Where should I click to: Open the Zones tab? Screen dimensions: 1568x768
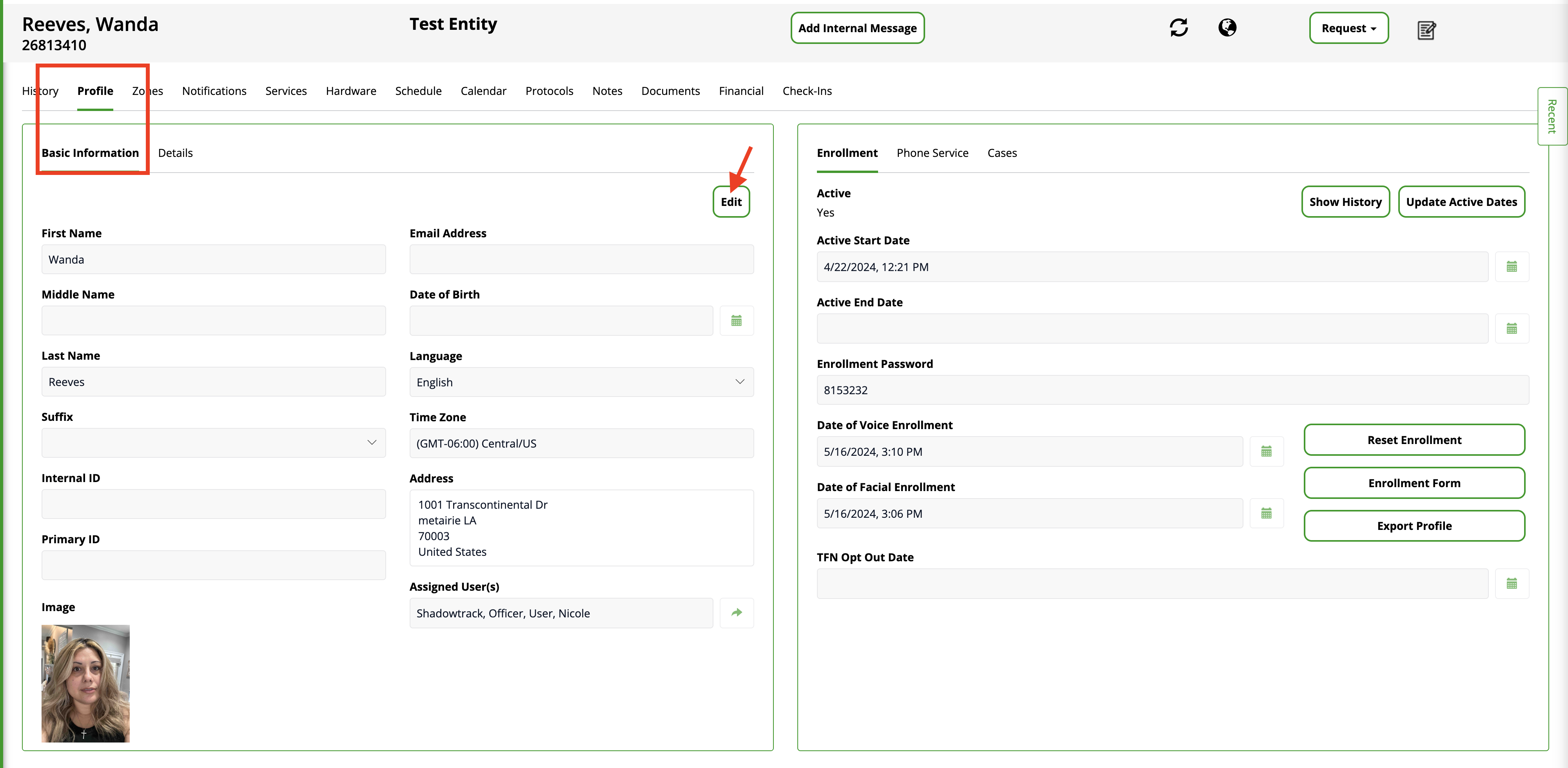click(x=147, y=91)
